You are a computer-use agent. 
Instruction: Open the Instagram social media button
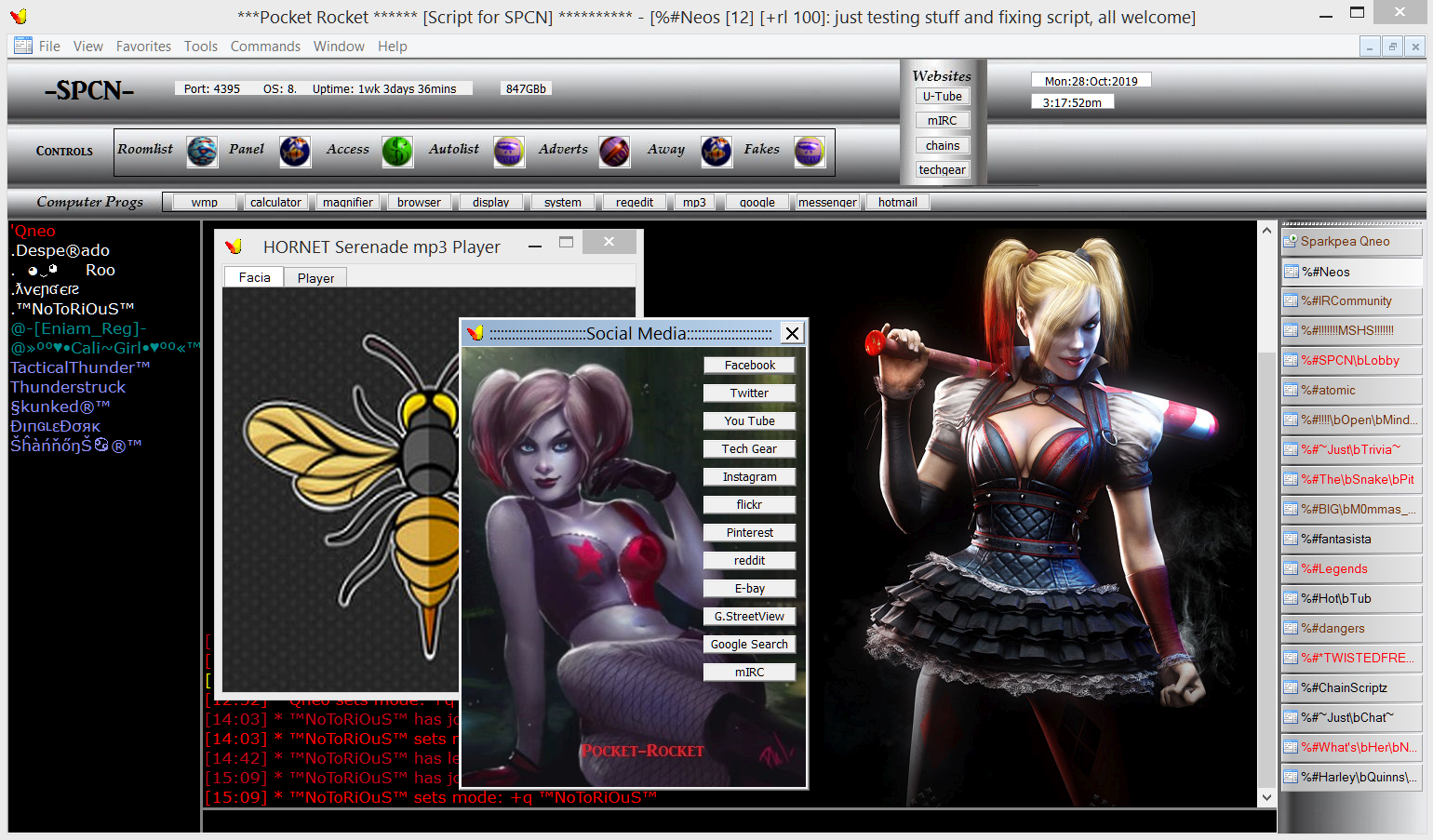(x=749, y=477)
